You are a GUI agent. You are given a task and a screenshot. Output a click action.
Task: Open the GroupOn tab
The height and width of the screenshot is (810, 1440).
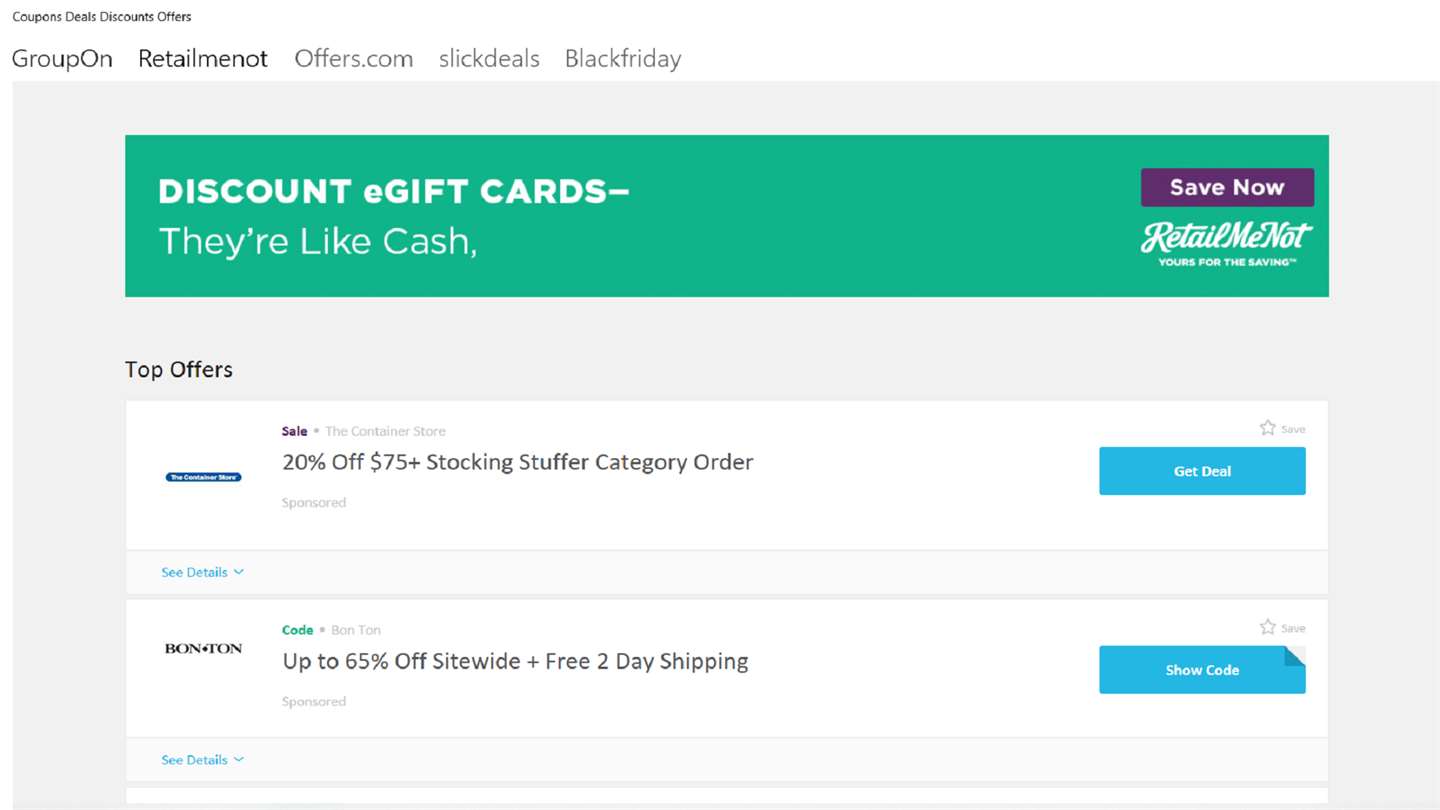click(x=62, y=59)
